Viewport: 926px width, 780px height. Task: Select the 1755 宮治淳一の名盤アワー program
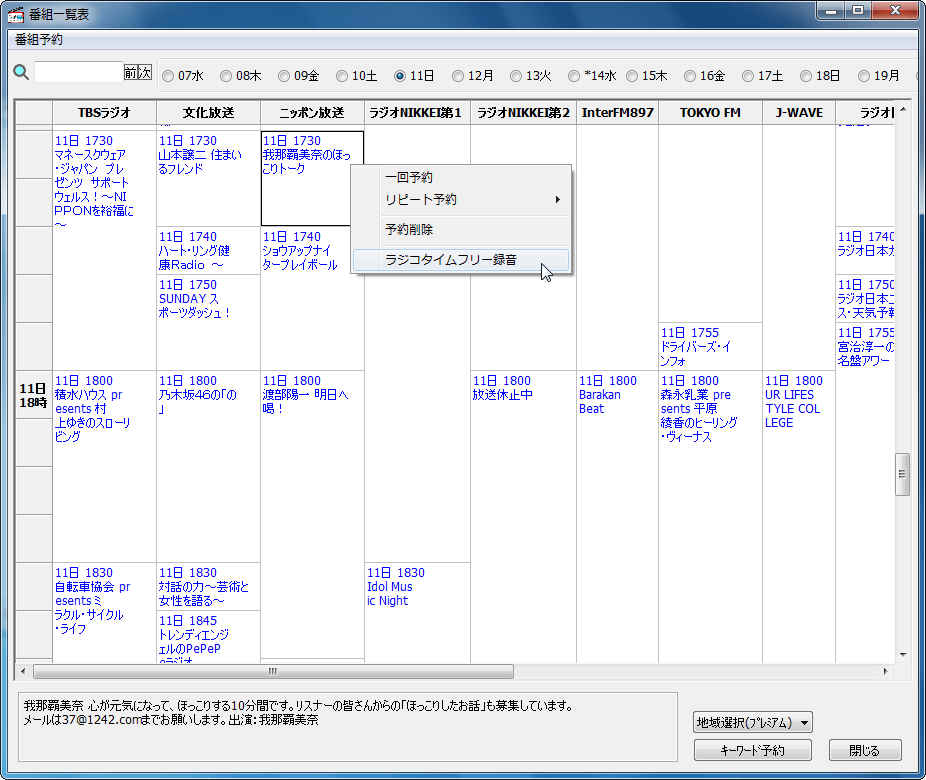(x=866, y=347)
